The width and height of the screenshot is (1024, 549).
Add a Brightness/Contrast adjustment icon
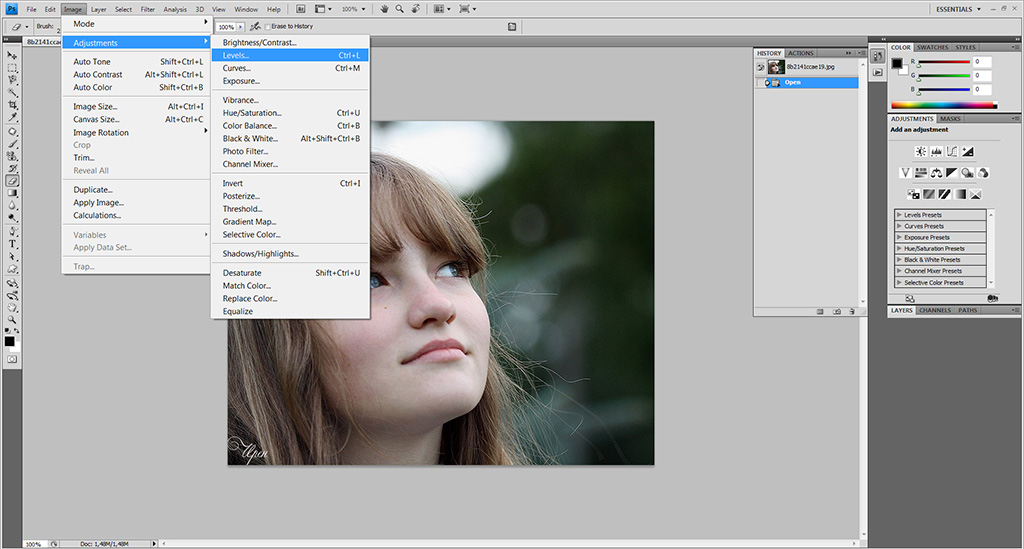pos(921,151)
